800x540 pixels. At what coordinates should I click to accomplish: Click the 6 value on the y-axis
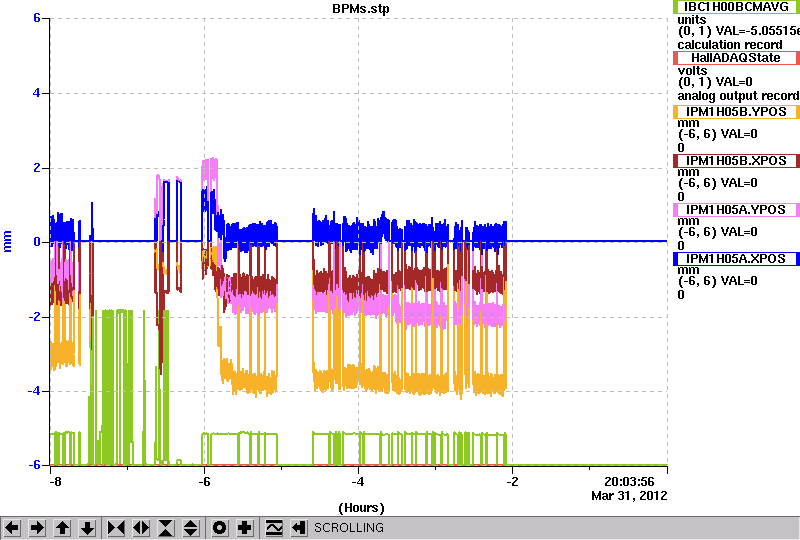37,18
